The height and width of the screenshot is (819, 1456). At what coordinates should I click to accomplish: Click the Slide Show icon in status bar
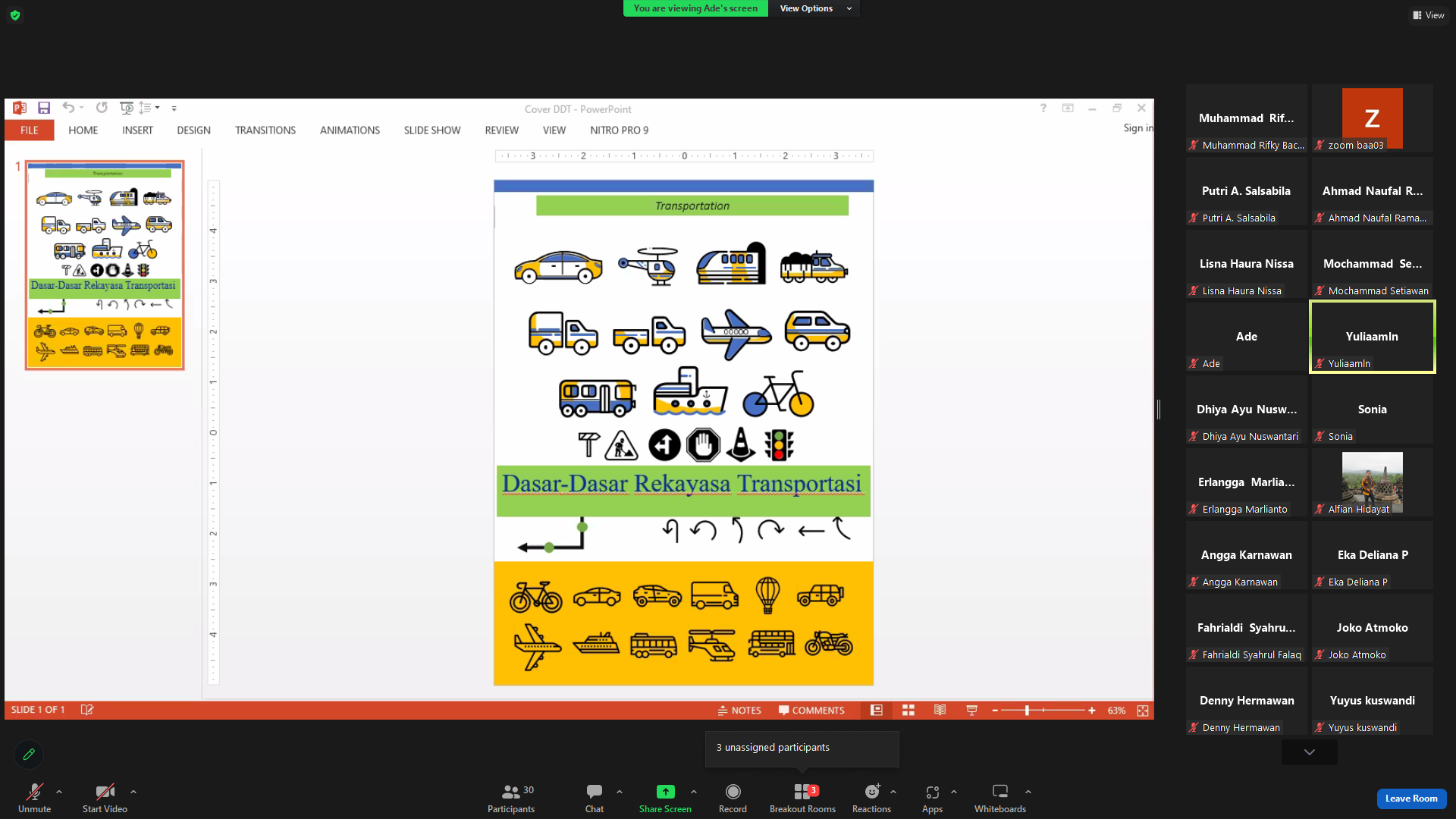(972, 711)
